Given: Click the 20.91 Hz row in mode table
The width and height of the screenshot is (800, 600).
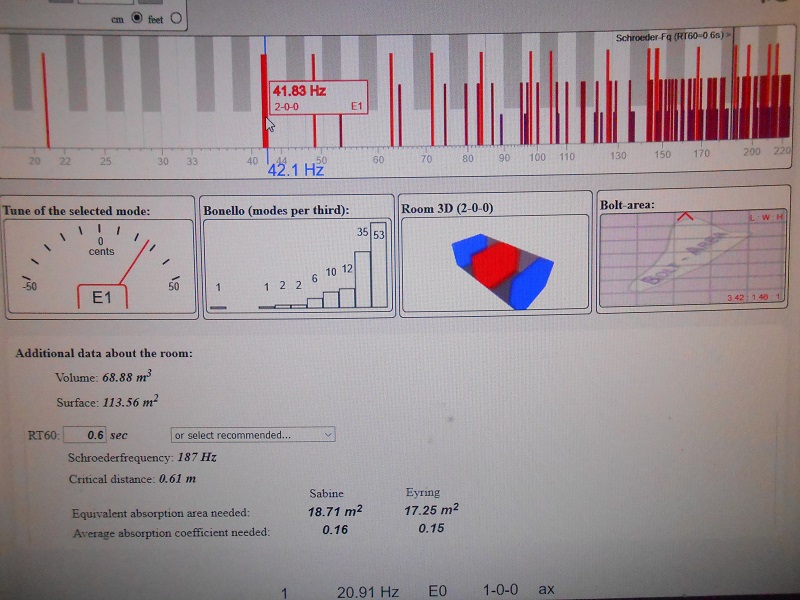Looking at the screenshot, I should coord(367,592).
